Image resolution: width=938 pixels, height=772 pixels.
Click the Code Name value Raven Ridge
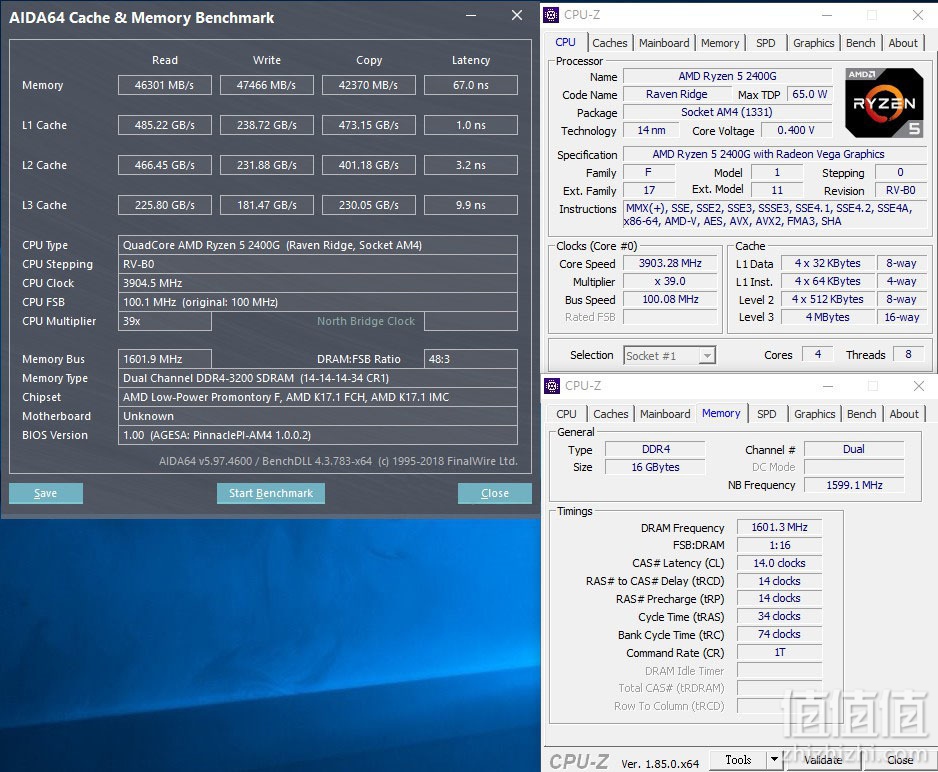(x=677, y=94)
